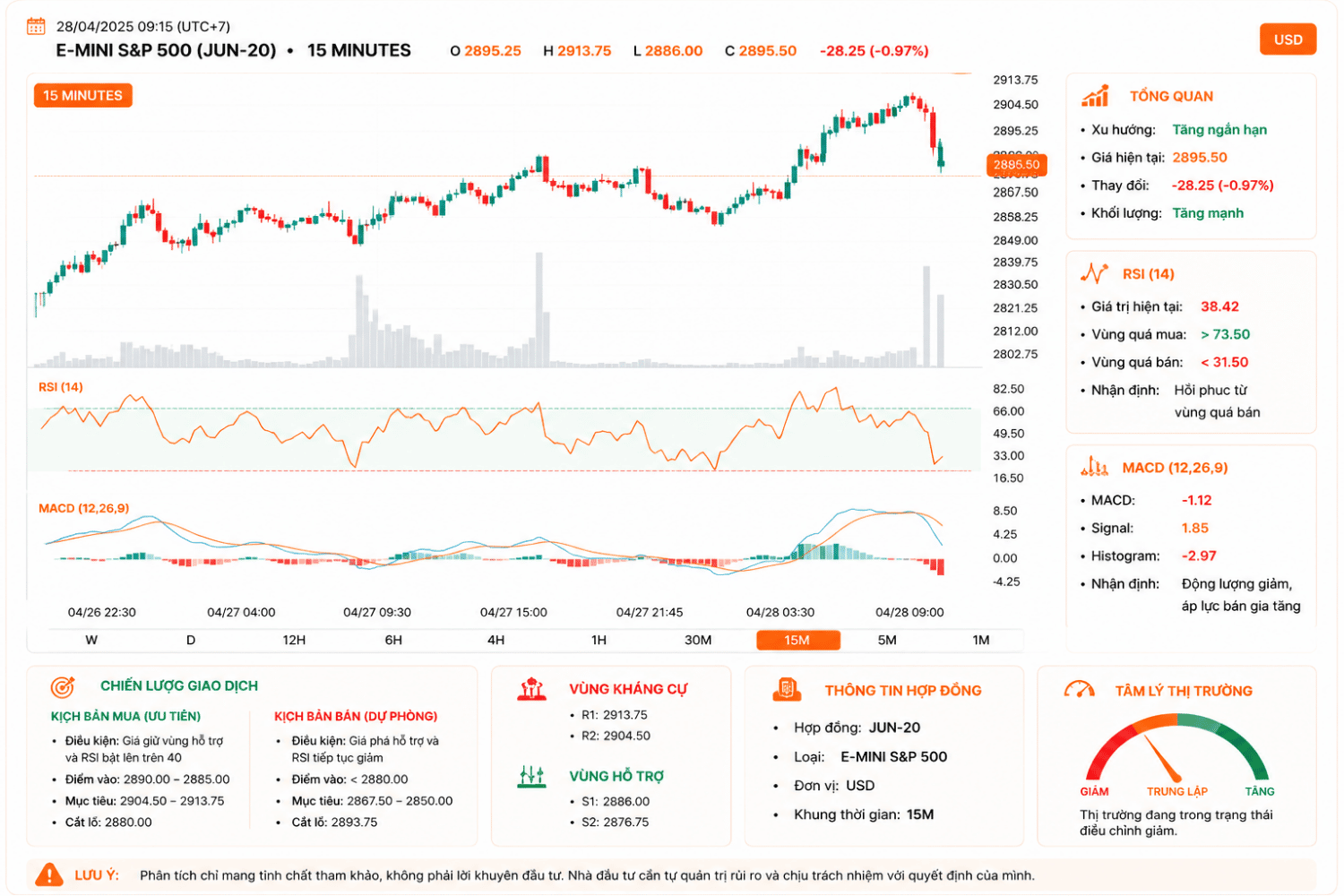Viewport: 1344px width, 896px height.
Task: Open the 30M timeframe tab
Action: click(x=698, y=640)
